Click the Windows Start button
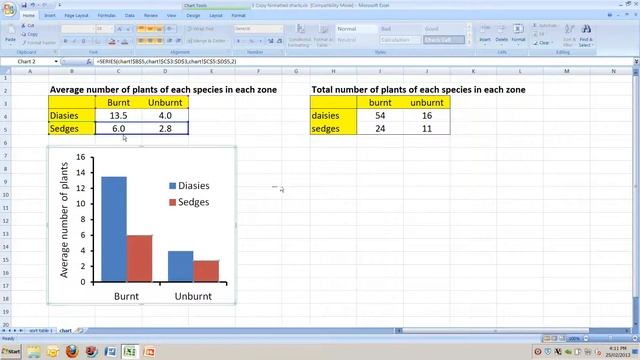Image resolution: width=640 pixels, height=360 pixels. 11,351
